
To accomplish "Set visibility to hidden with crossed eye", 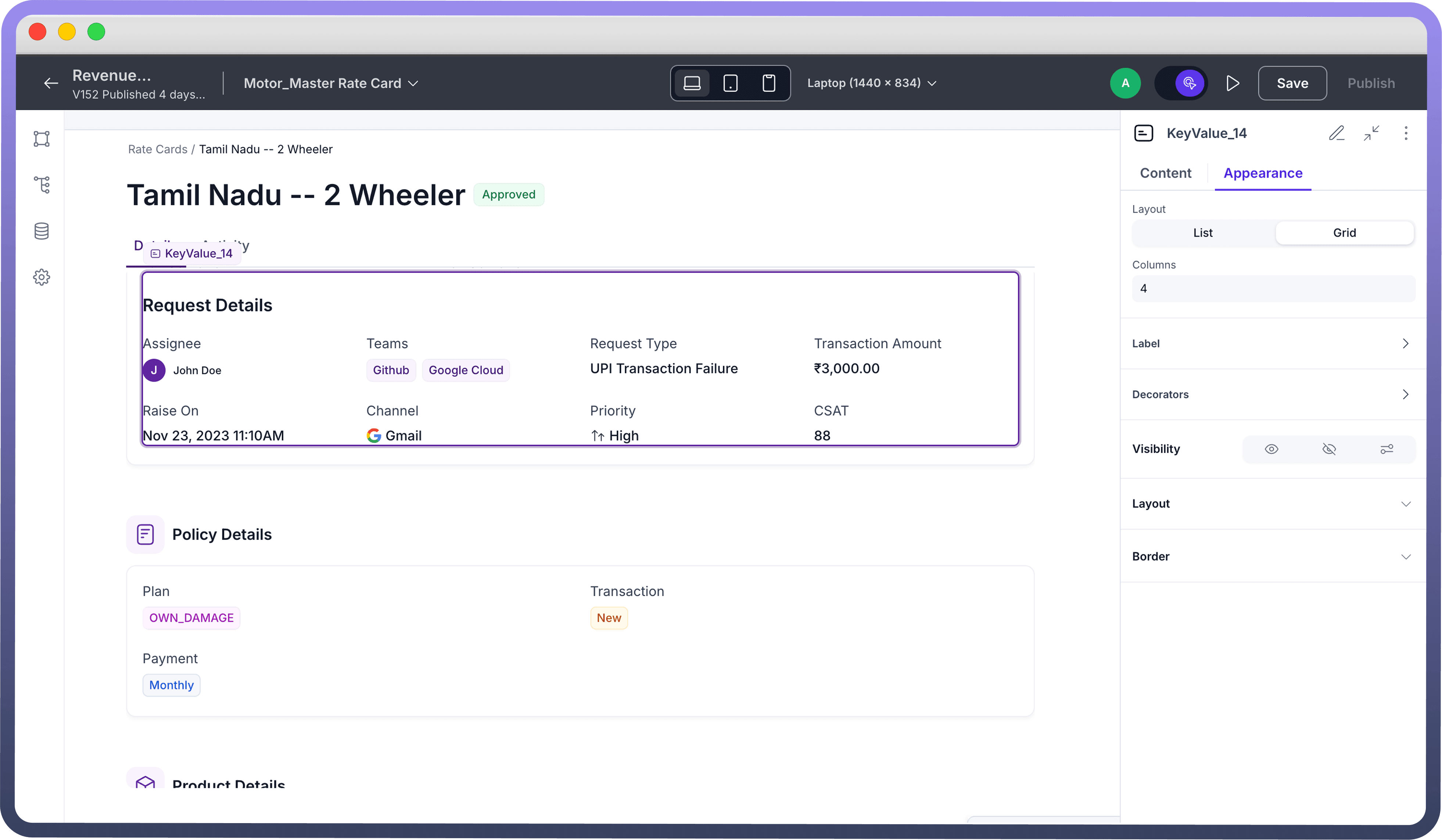I will coord(1329,449).
